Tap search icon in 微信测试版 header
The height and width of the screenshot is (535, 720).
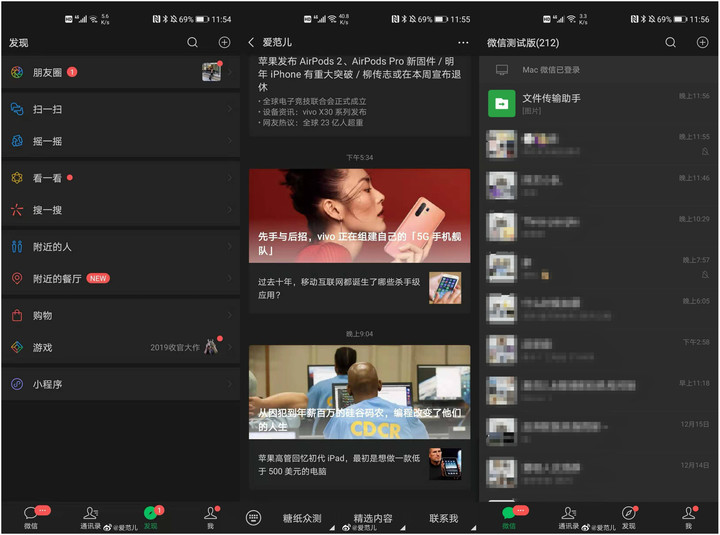click(670, 43)
